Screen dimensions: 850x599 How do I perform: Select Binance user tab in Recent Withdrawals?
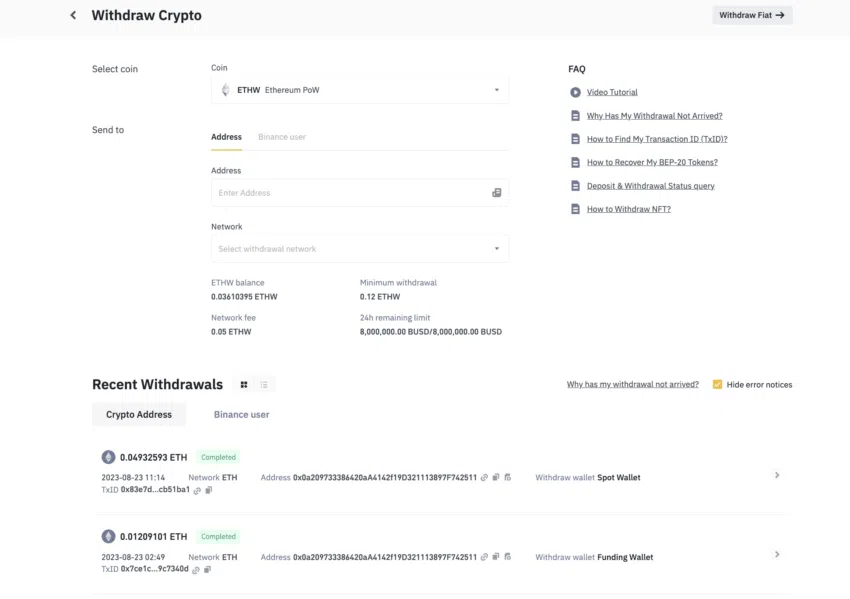tap(241, 415)
